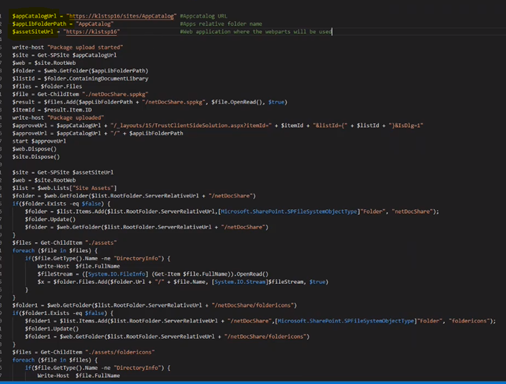Click the $list.Items.Add line ending with "netDocShare");
The height and width of the screenshot is (384, 506).
click(232, 212)
